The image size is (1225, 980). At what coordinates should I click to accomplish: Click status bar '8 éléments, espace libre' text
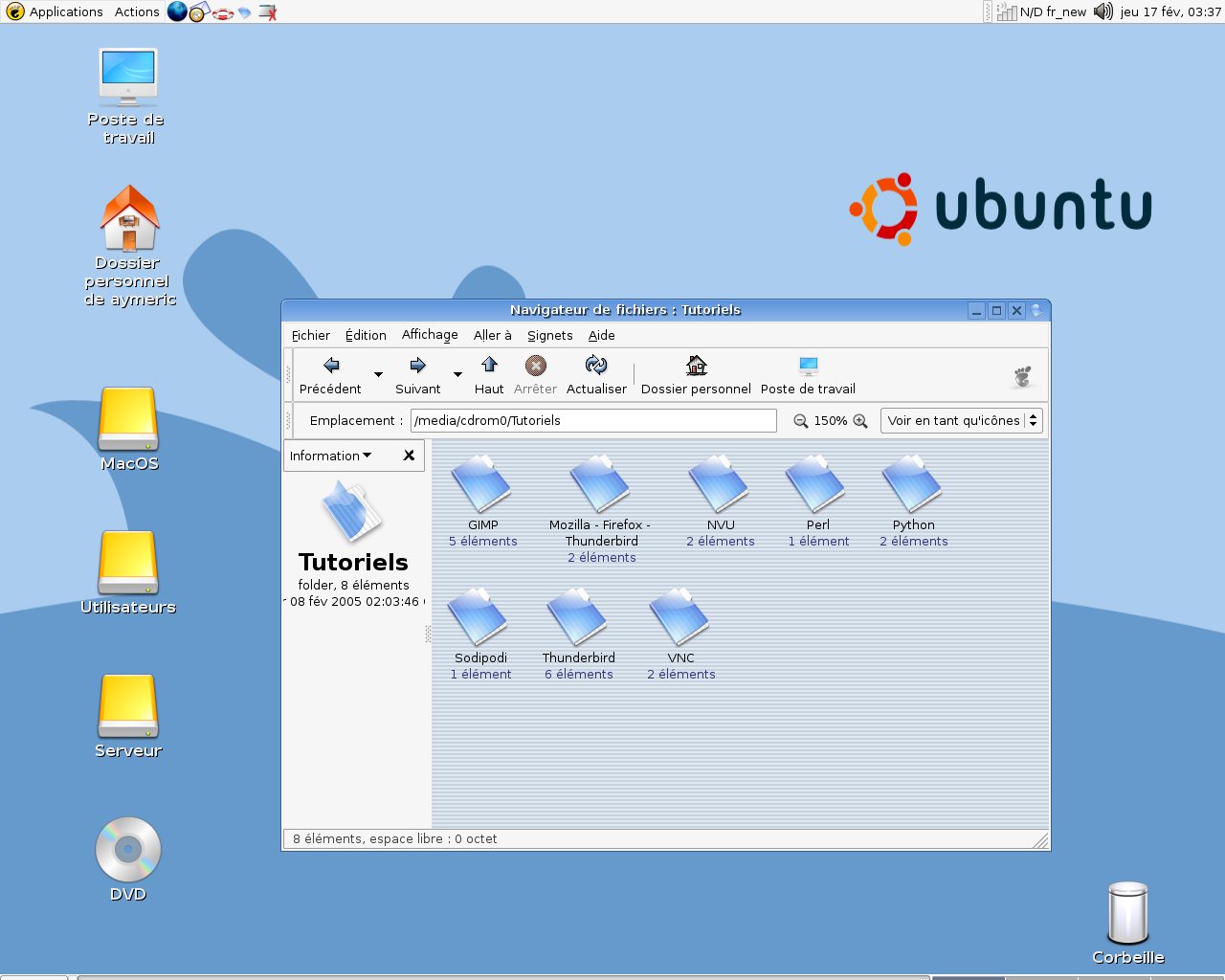[x=394, y=838]
